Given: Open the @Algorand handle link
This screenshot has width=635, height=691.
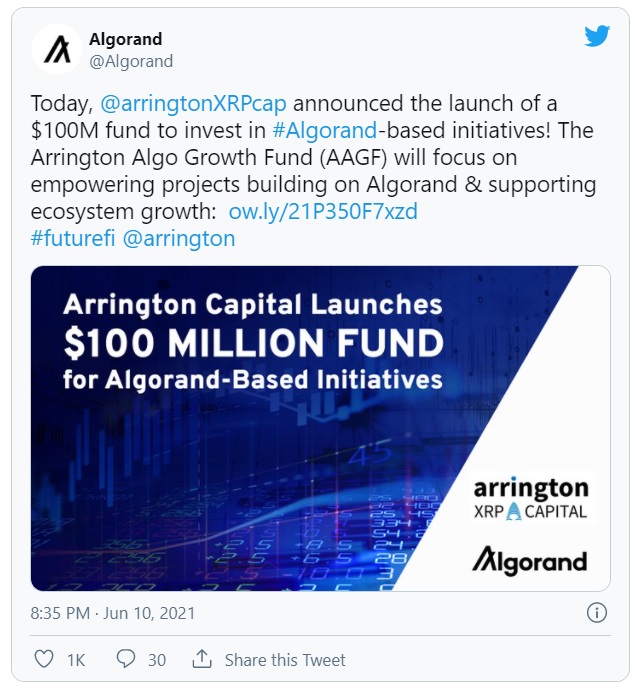Looking at the screenshot, I should [x=131, y=61].
